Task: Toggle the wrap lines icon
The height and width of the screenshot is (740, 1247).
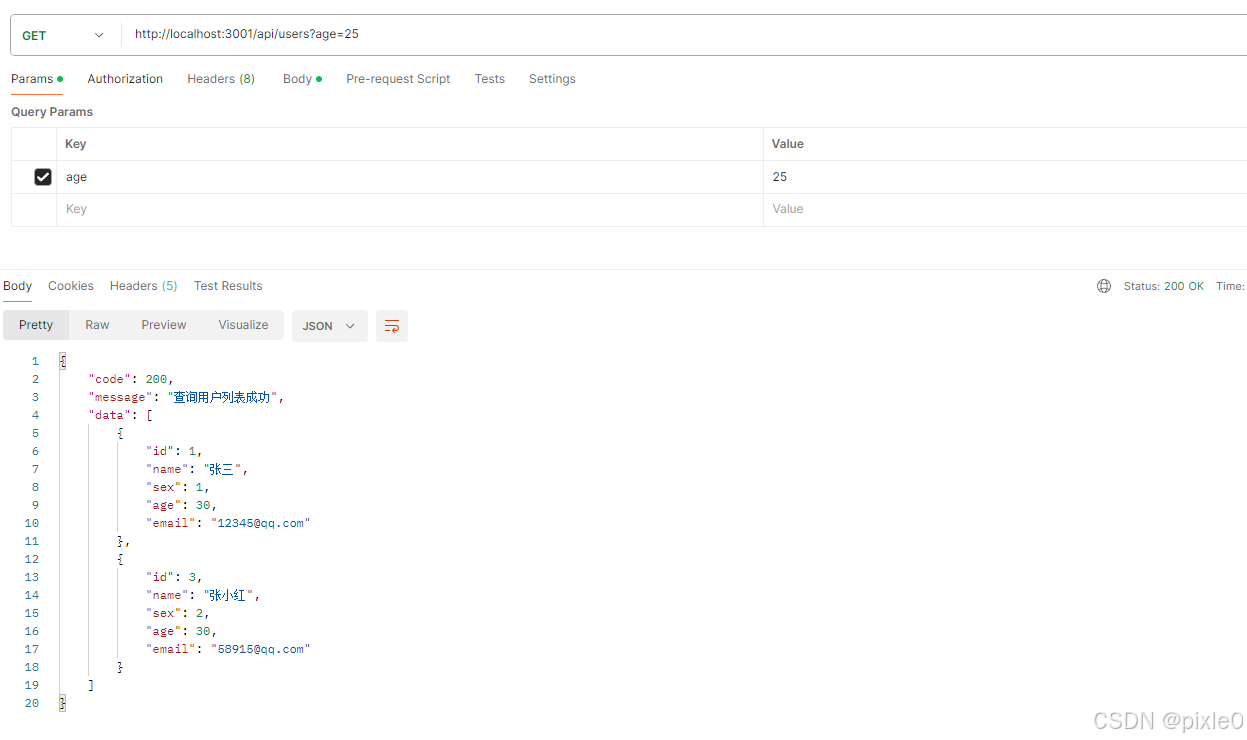Action: 392,326
